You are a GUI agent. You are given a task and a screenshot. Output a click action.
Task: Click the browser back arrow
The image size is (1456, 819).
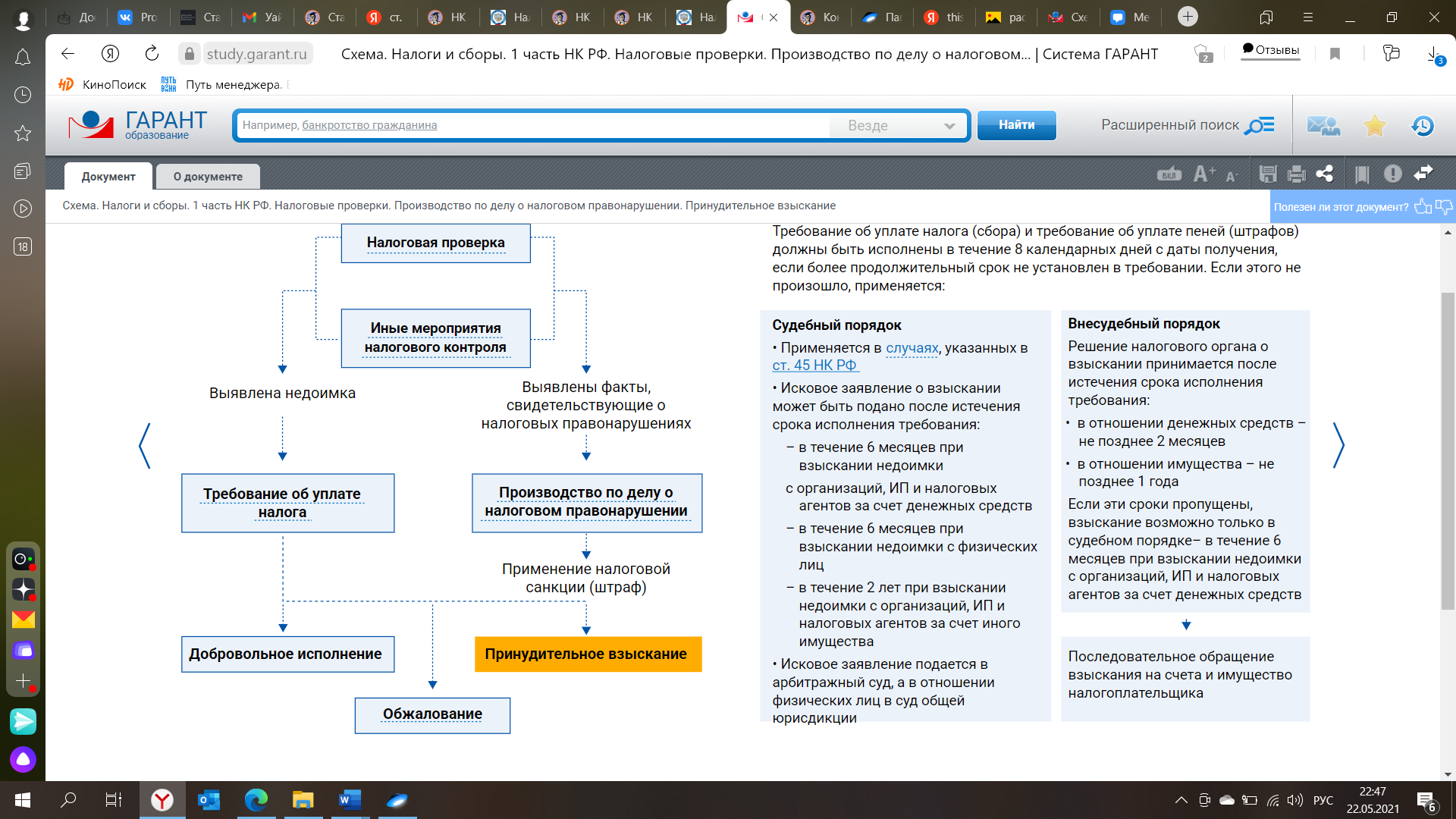point(67,54)
